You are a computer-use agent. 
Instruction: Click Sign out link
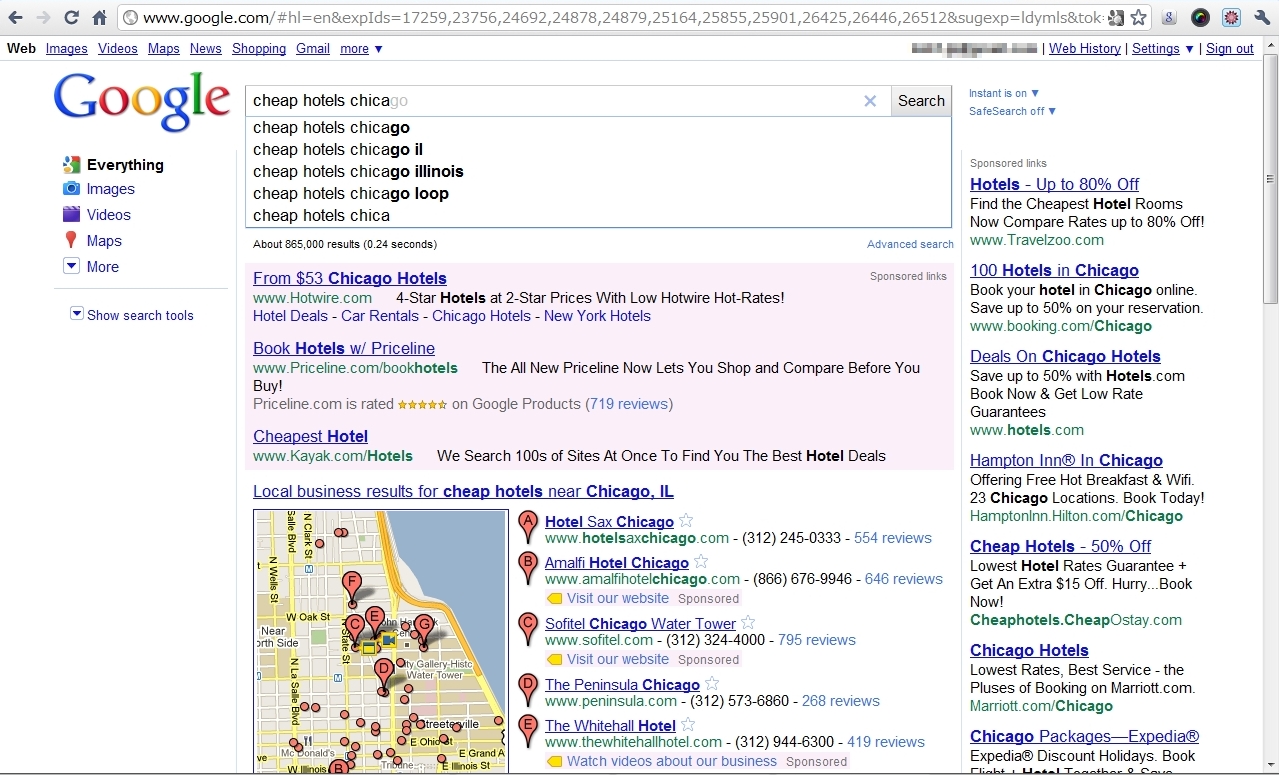(1230, 48)
